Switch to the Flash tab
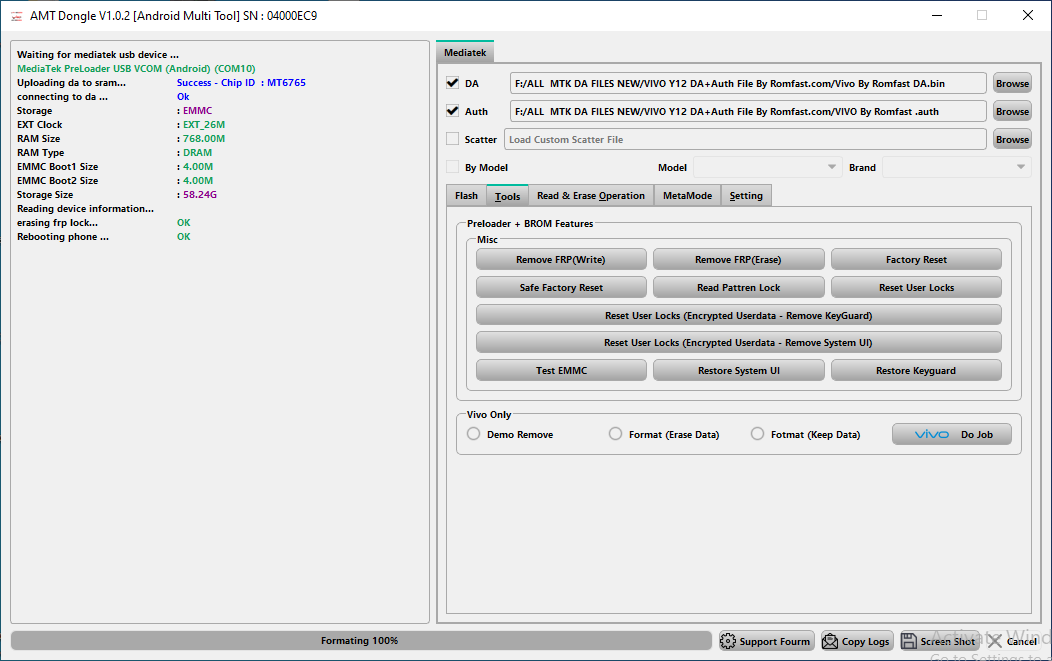The height and width of the screenshot is (661, 1052). (466, 196)
